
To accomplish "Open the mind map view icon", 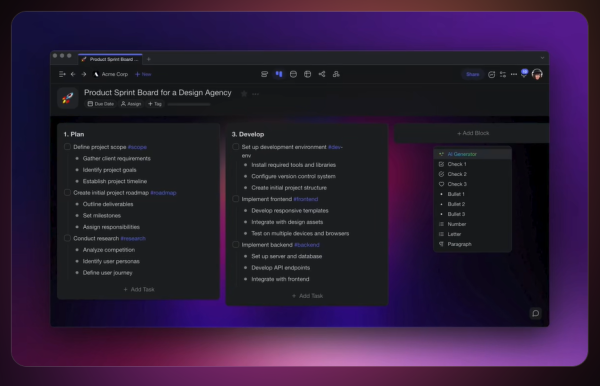I will 322,74.
